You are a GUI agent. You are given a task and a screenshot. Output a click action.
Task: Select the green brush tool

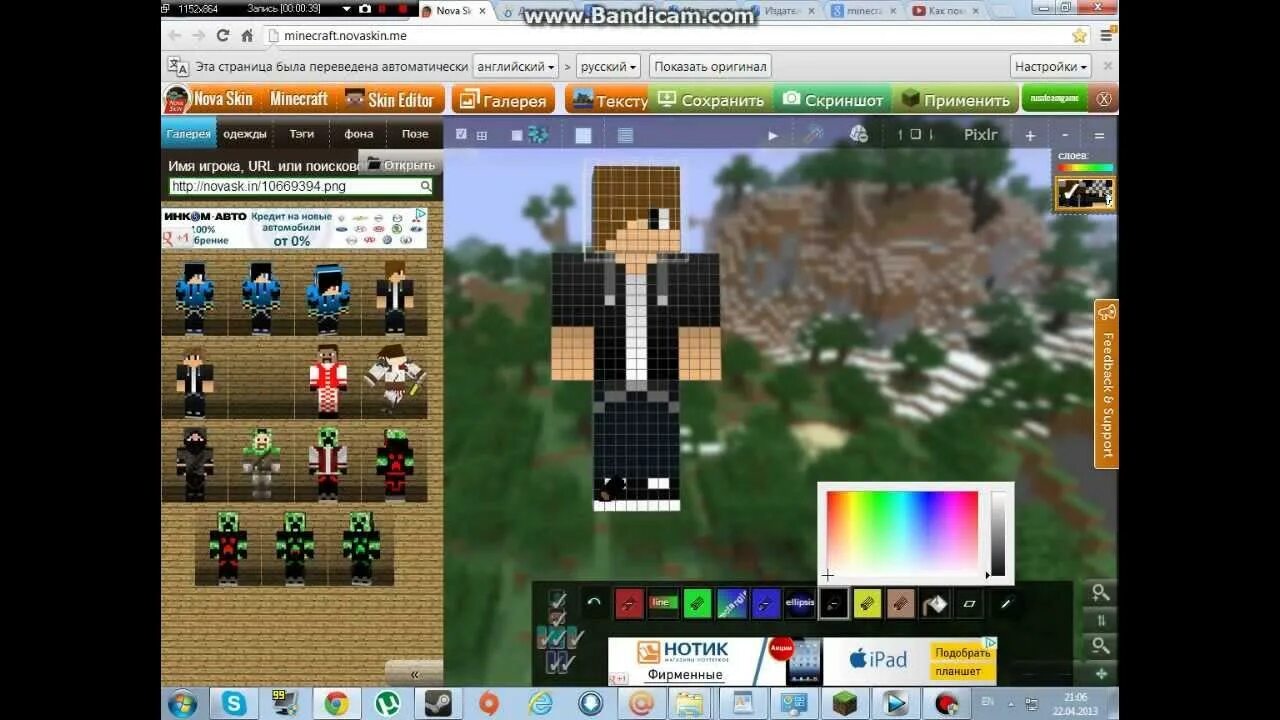coord(697,602)
